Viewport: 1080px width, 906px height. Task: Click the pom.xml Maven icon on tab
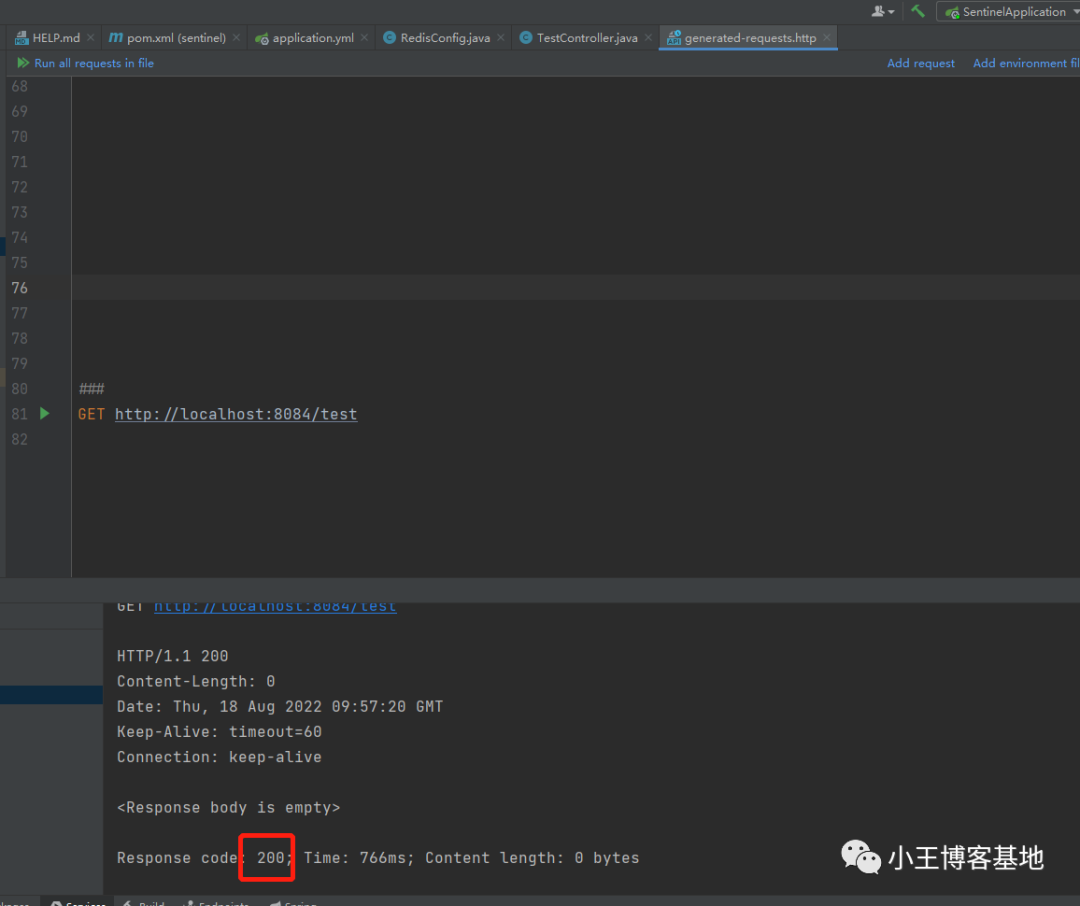[x=116, y=38]
